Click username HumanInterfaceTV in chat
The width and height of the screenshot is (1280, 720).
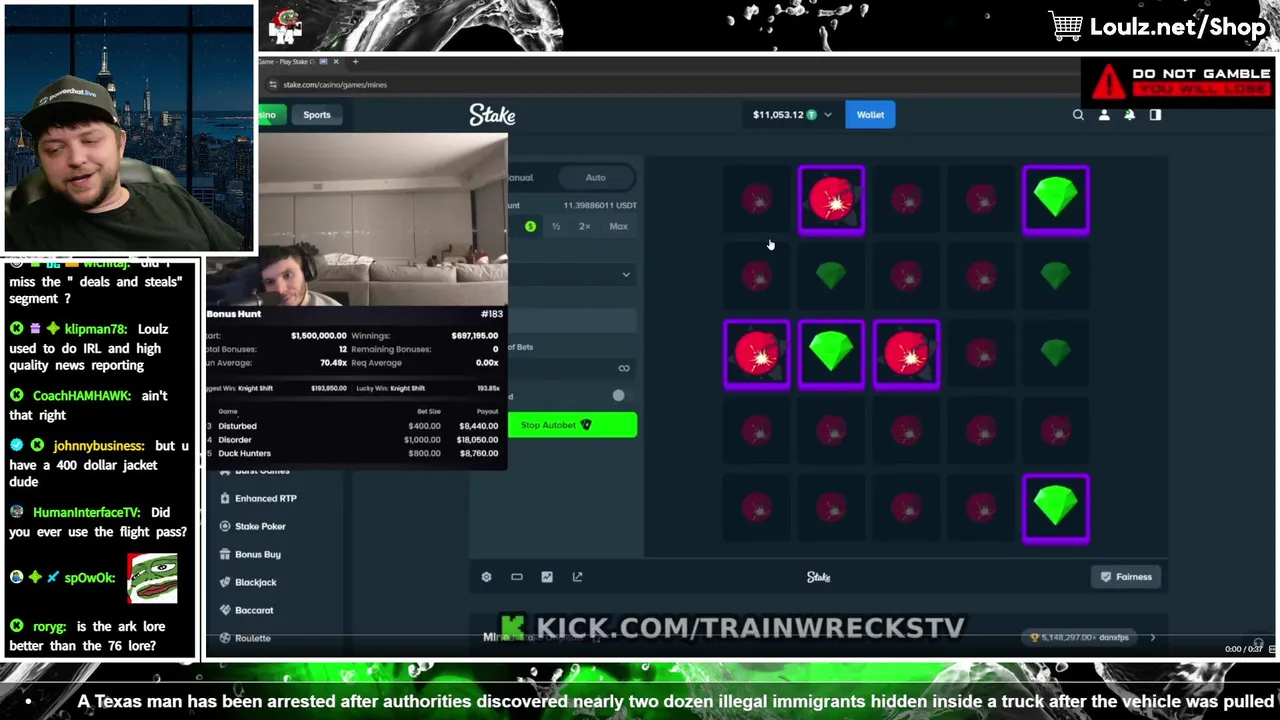[87, 513]
